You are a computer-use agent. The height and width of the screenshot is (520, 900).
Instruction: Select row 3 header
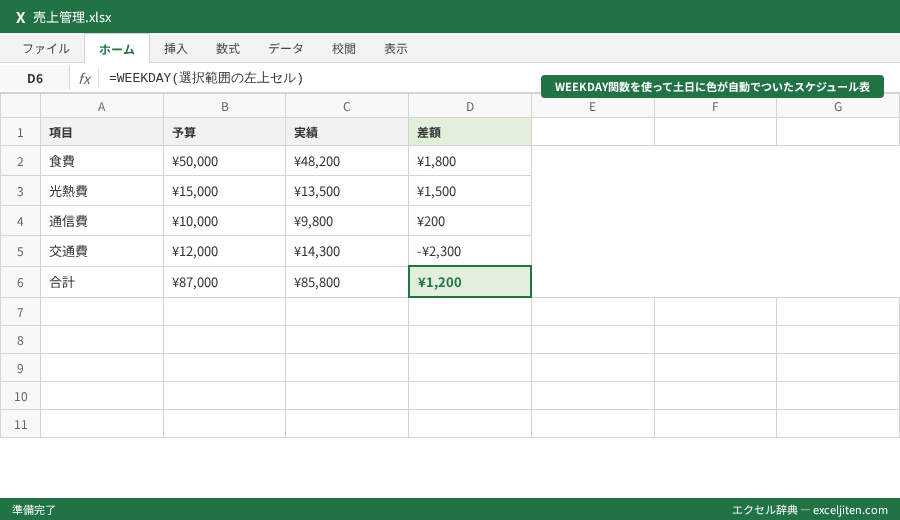click(20, 191)
